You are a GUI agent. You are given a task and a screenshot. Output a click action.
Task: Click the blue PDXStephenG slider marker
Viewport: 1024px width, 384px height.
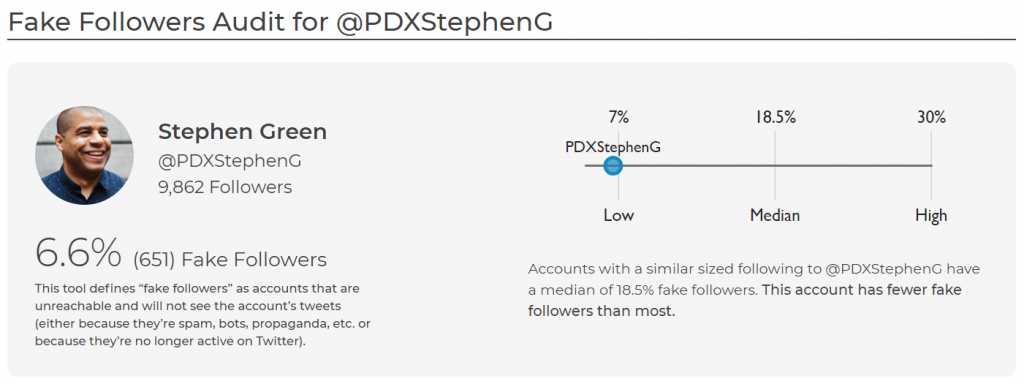613,166
